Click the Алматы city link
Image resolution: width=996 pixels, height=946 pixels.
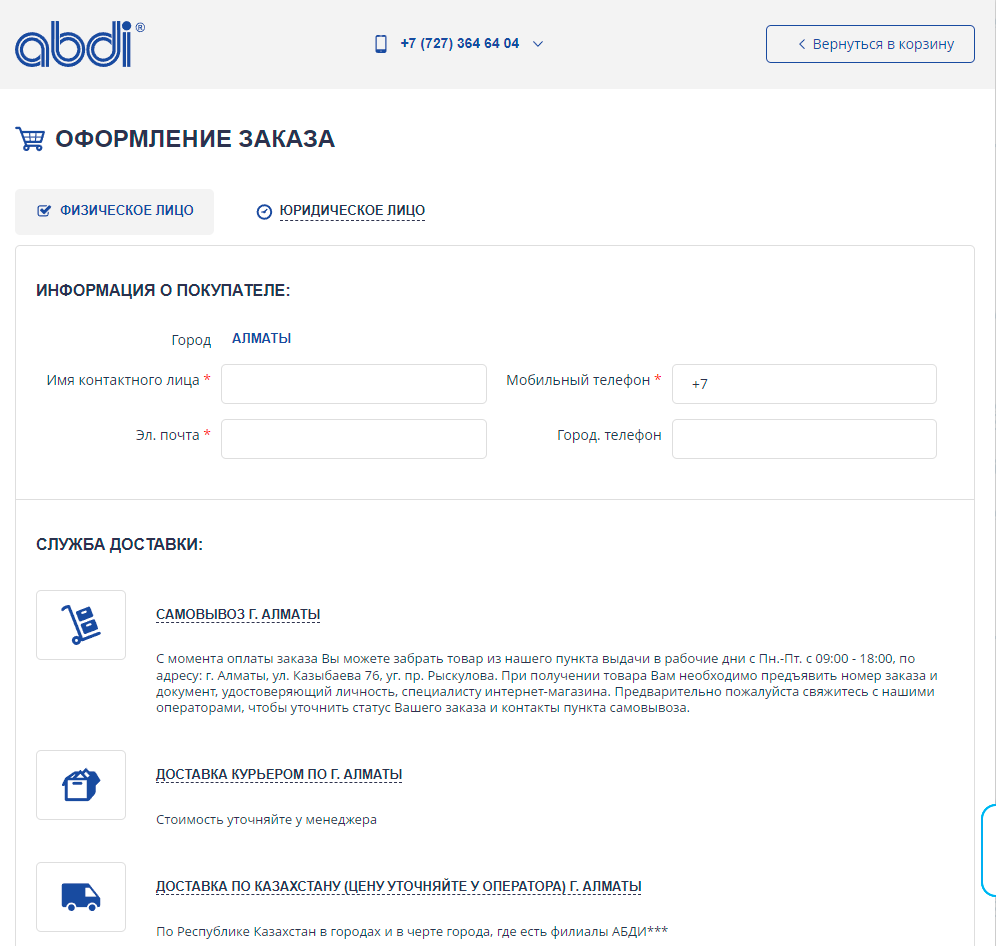click(x=262, y=339)
